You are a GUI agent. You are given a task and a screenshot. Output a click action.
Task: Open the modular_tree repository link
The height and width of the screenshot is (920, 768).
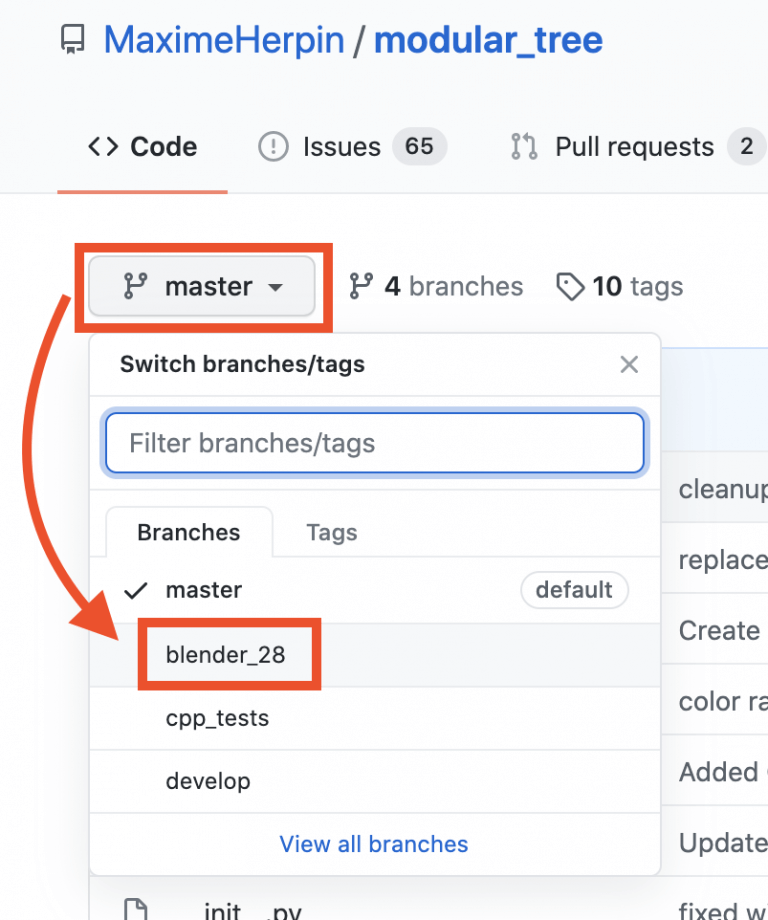click(x=488, y=40)
